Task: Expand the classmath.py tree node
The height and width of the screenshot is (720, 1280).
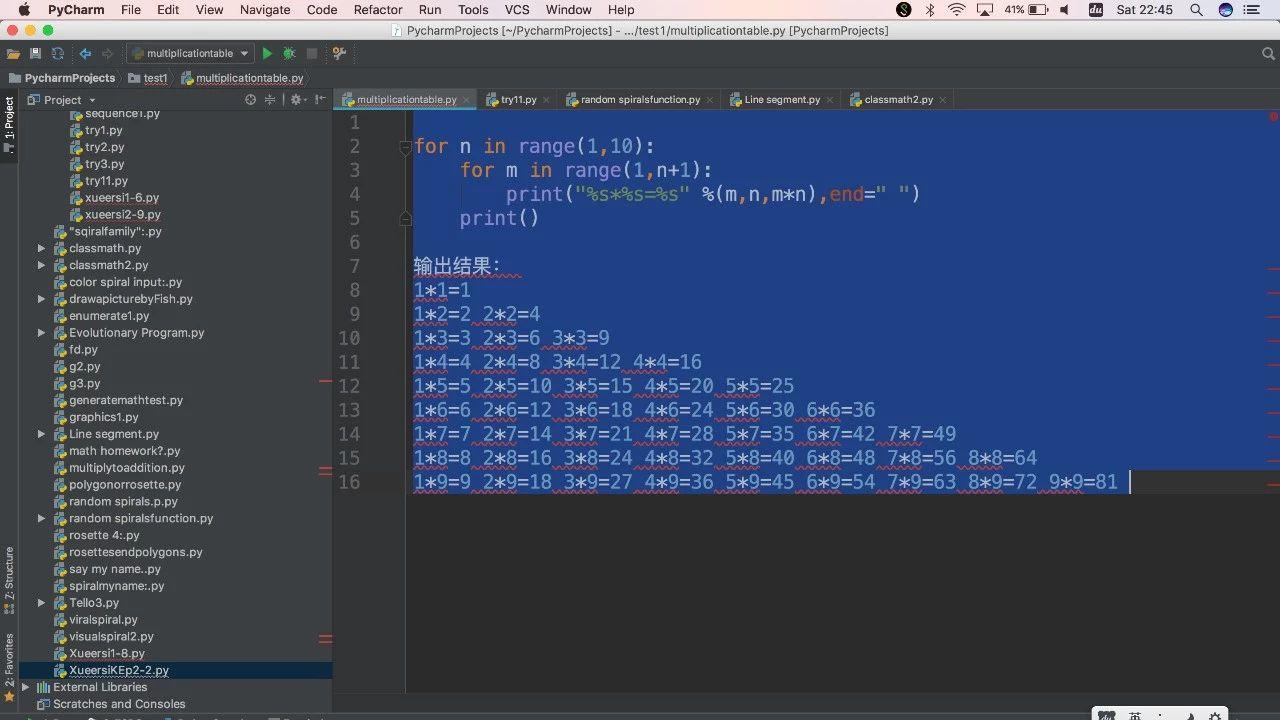Action: pyautogui.click(x=41, y=248)
